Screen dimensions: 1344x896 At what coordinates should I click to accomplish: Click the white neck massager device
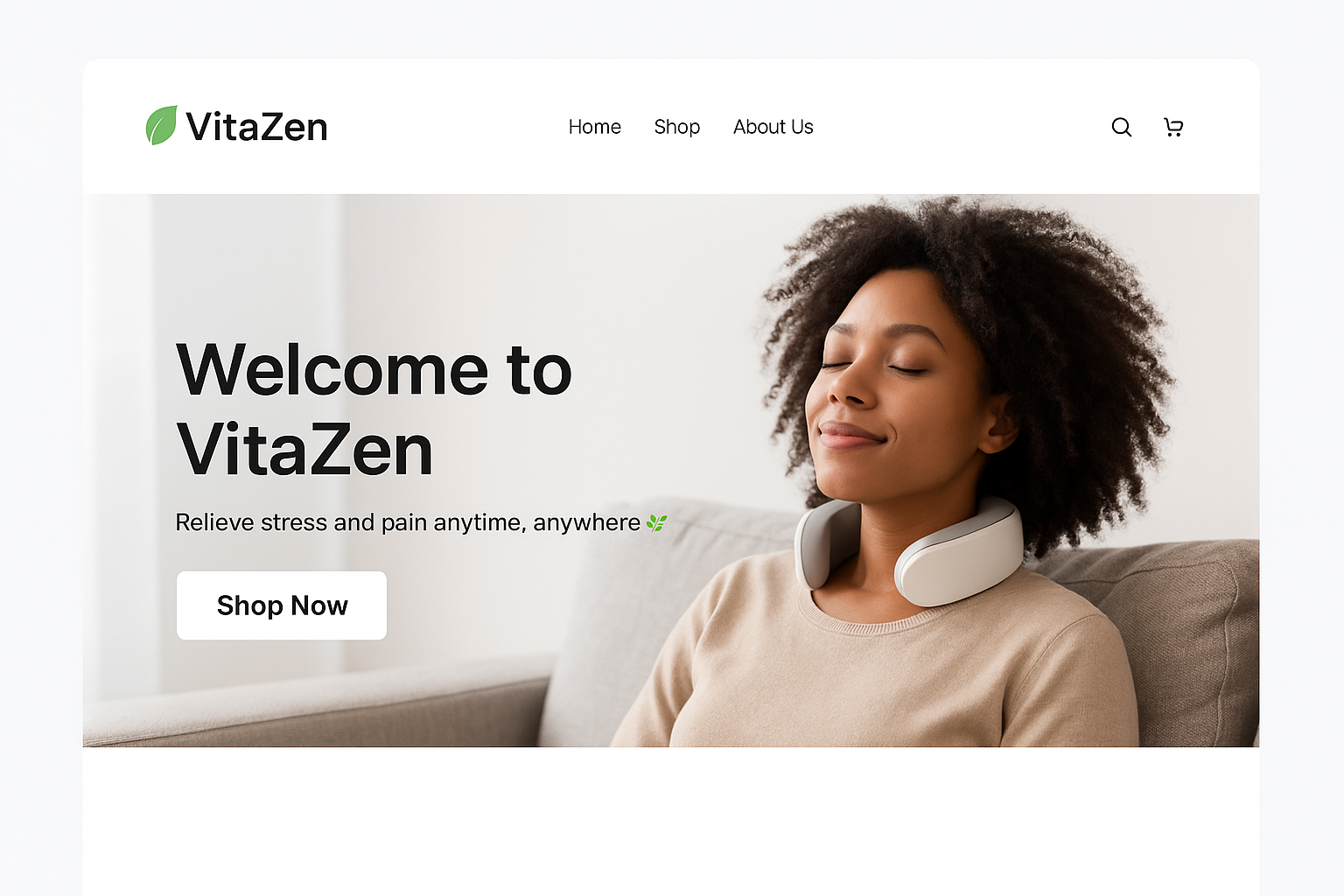[910, 549]
